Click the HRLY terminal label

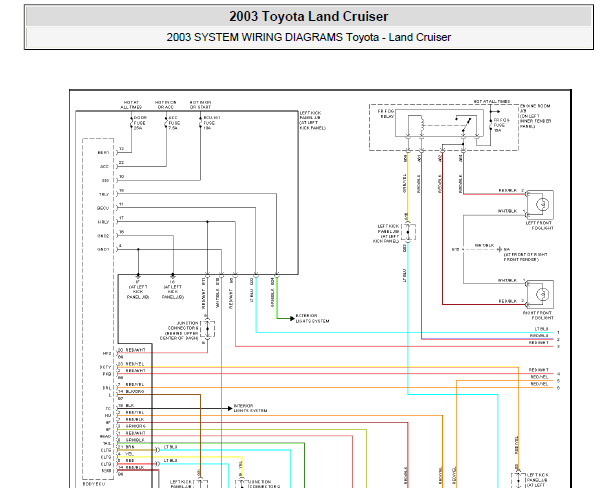tap(103, 222)
